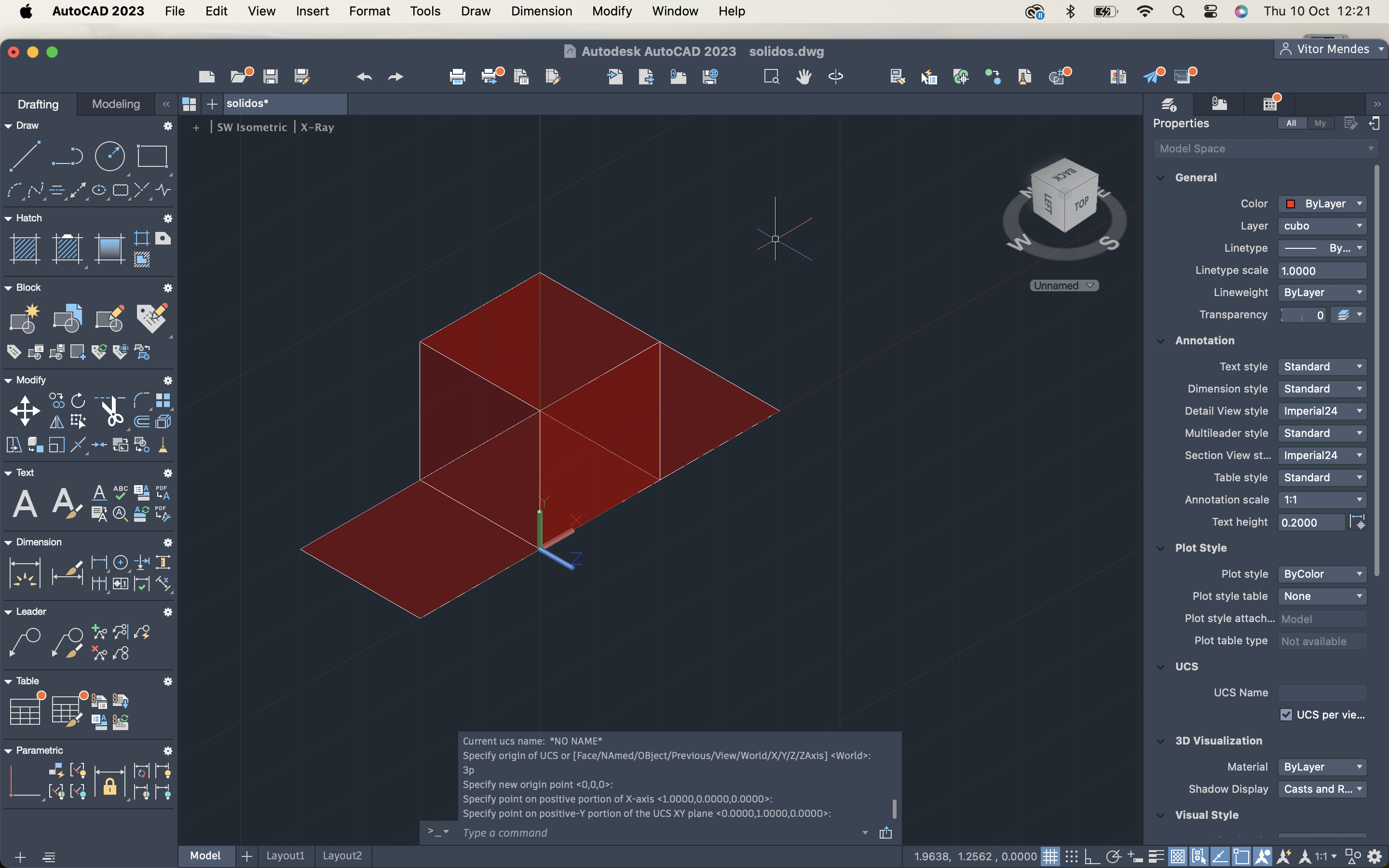The width and height of the screenshot is (1389, 868).
Task: Collapse the Plot Style section
Action: click(1160, 548)
